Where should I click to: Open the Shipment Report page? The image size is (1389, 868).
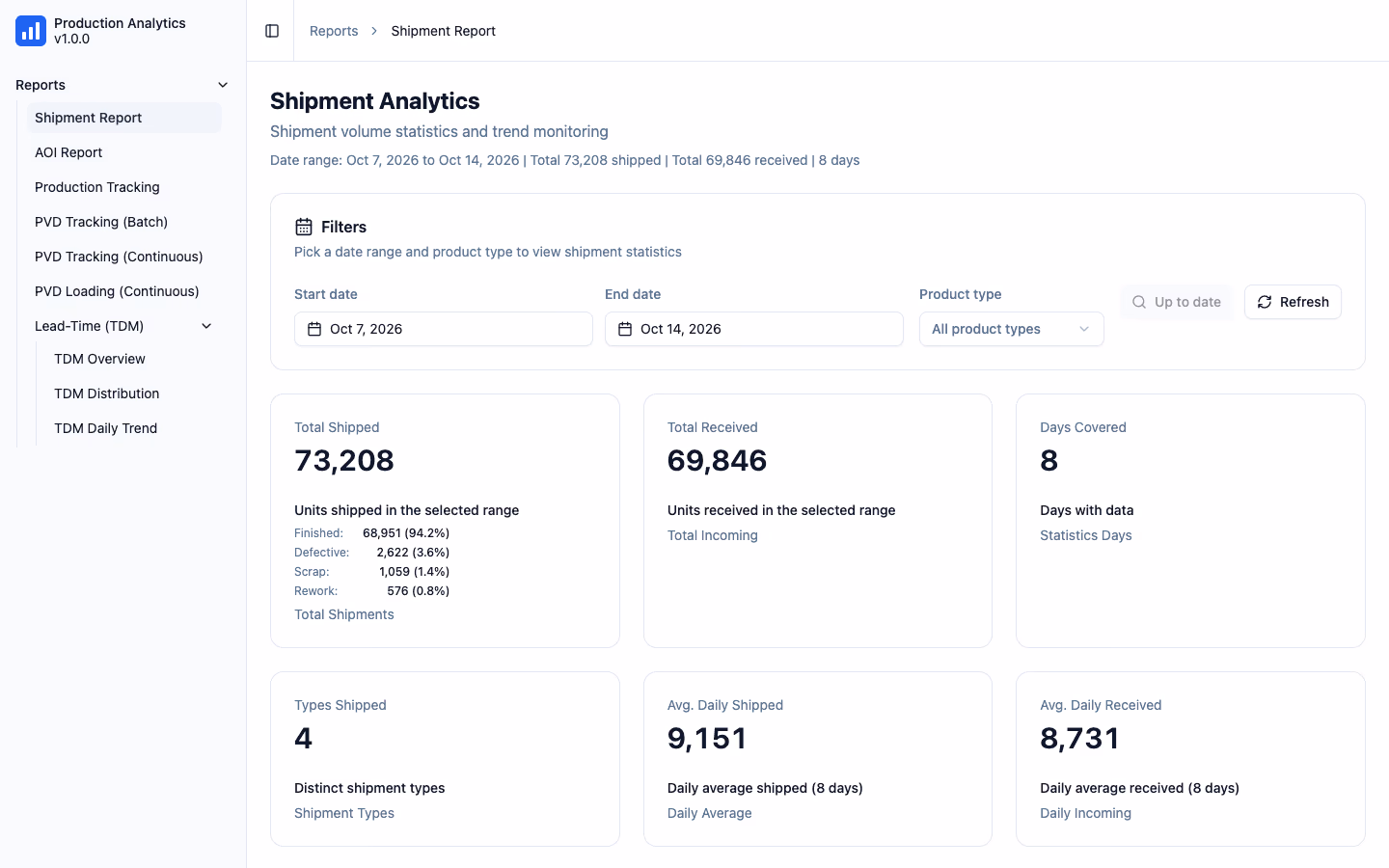point(124,118)
